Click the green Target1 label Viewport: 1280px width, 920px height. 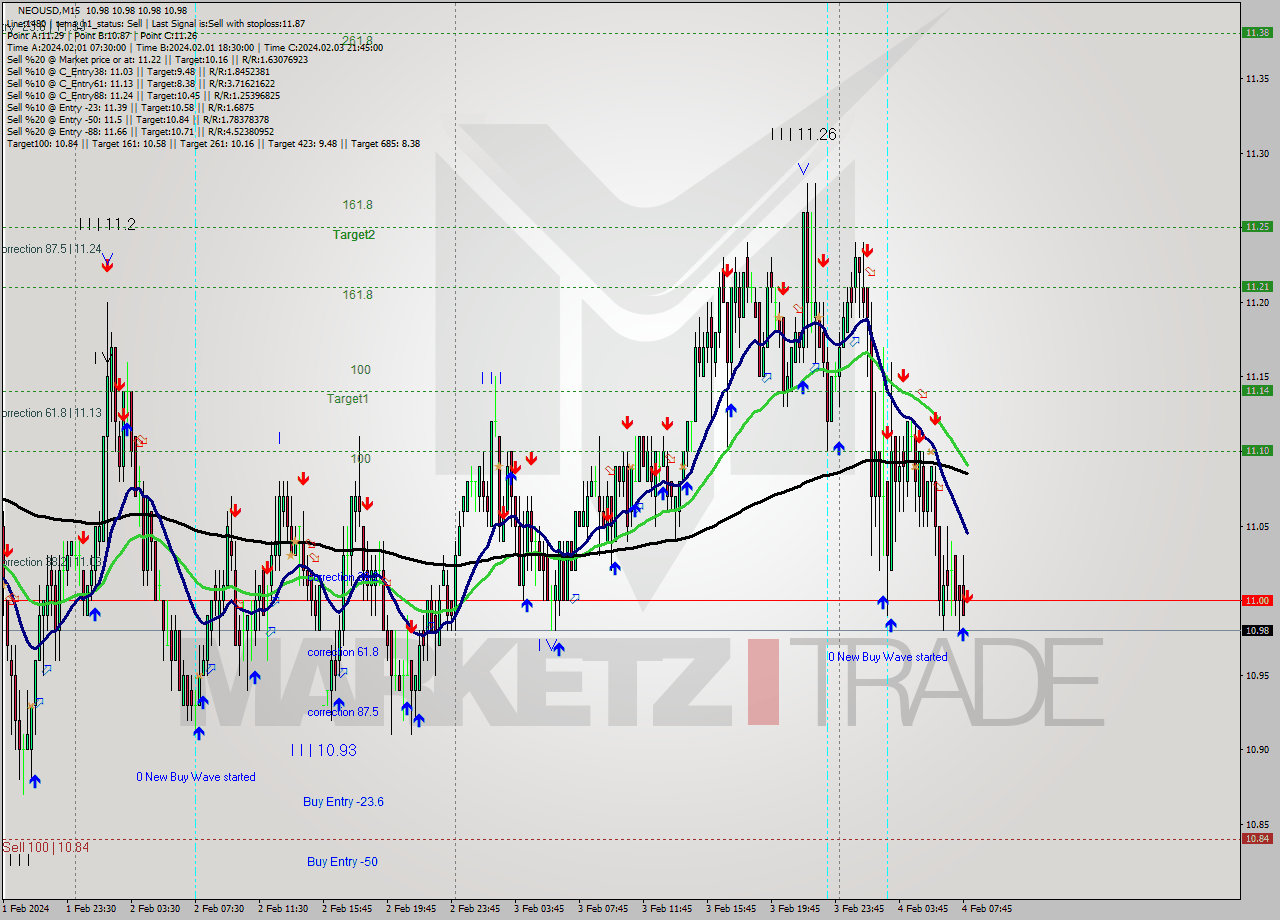tap(348, 398)
